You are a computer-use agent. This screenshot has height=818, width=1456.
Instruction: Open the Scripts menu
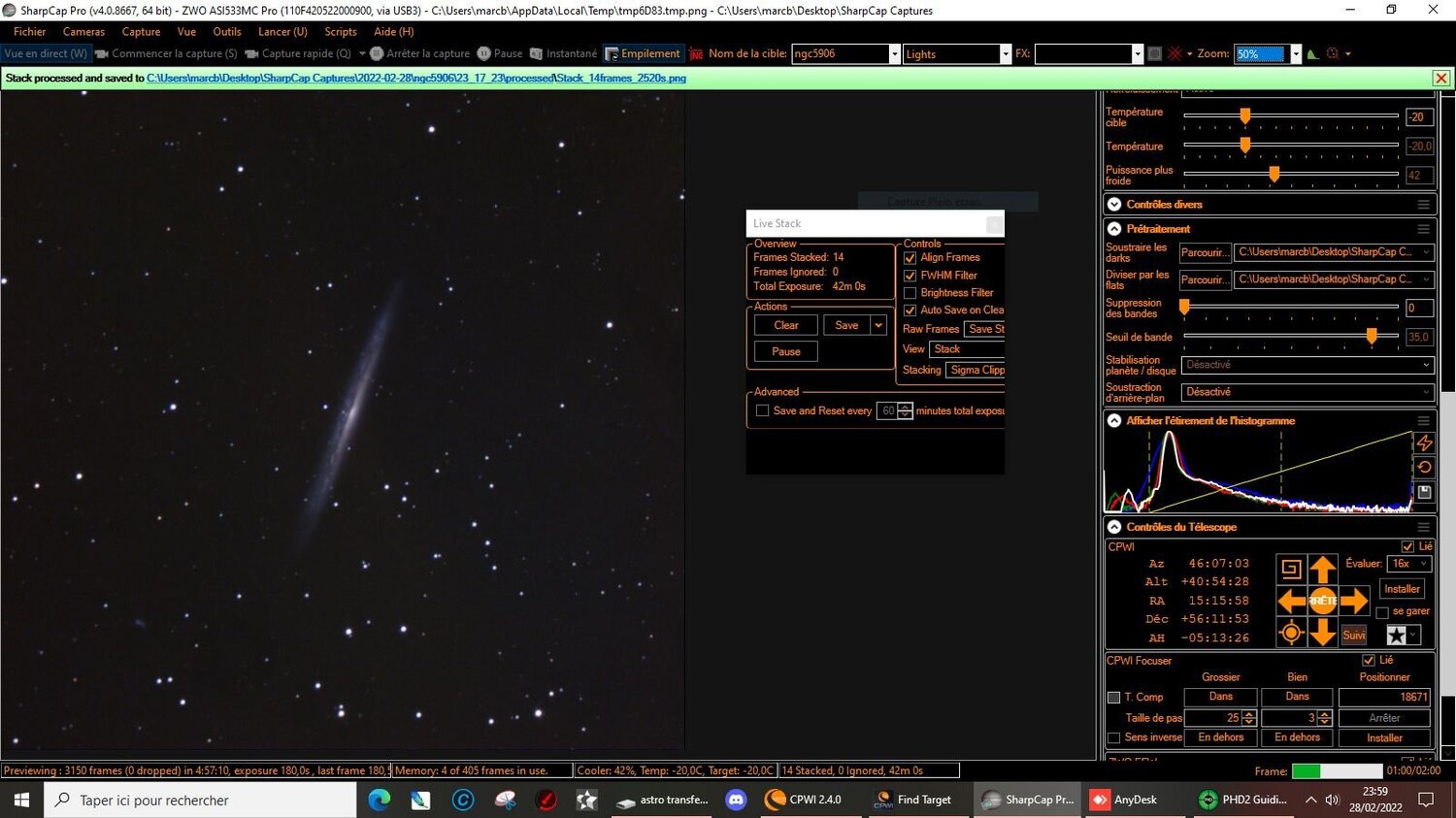coord(341,31)
